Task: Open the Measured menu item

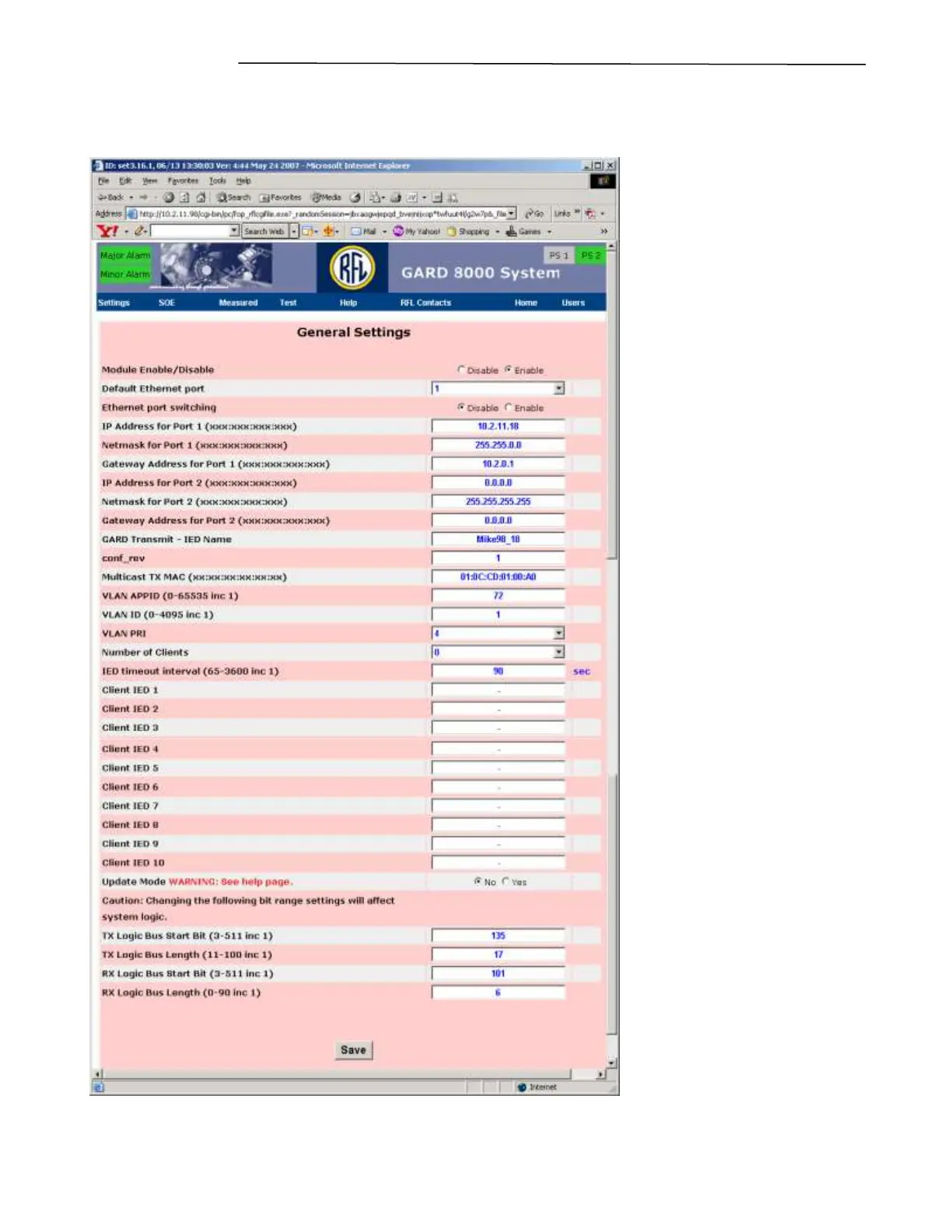Action: click(x=238, y=303)
